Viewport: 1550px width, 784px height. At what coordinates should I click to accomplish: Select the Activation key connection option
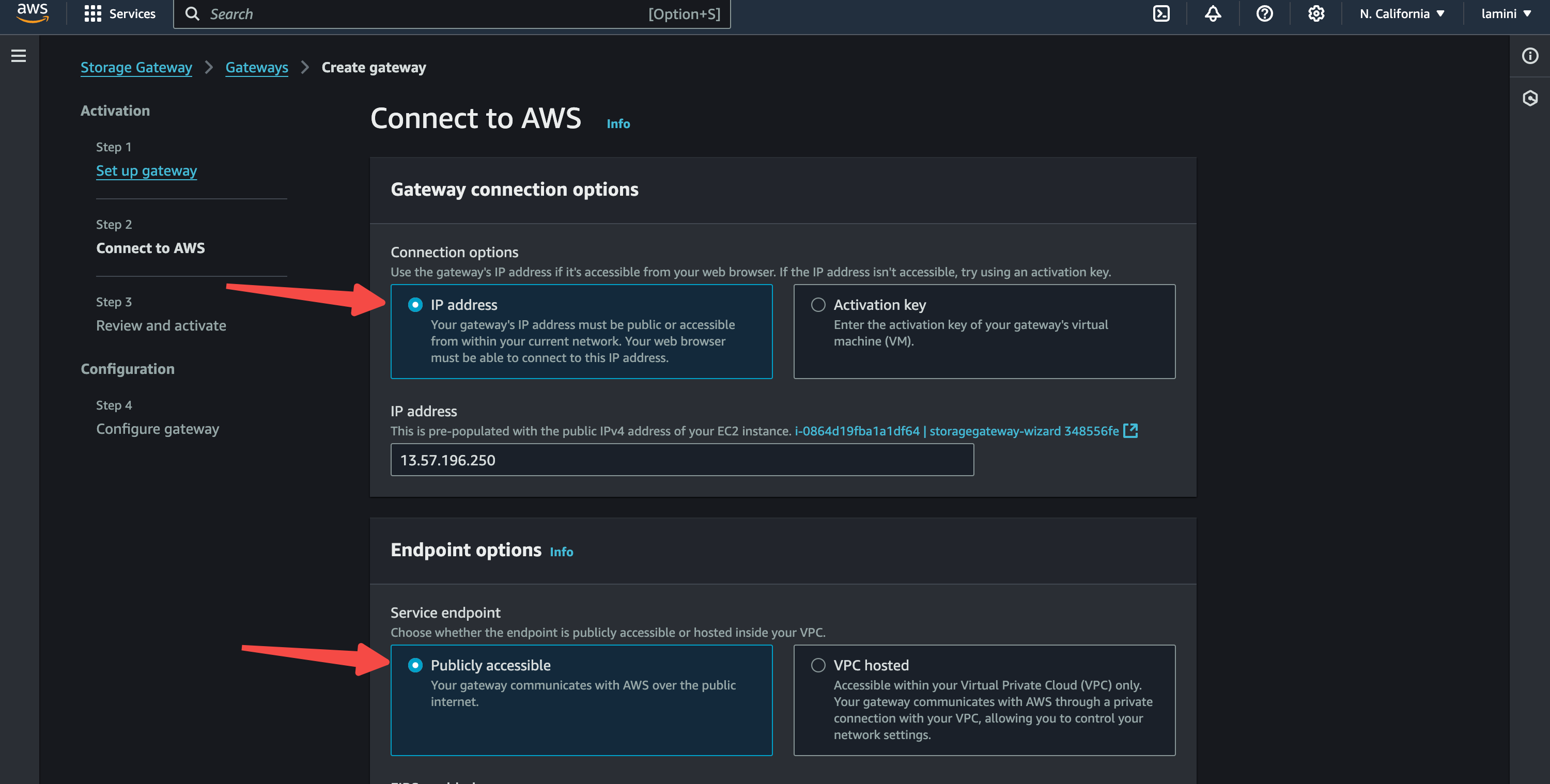pos(984,331)
